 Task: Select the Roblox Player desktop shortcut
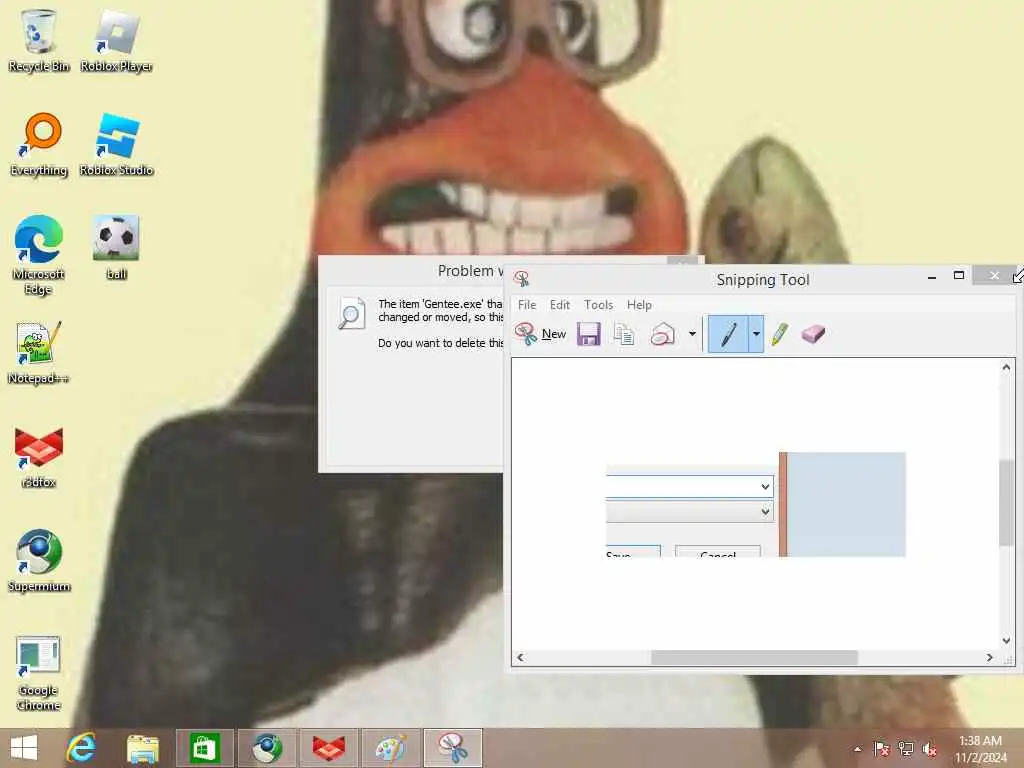tap(116, 40)
